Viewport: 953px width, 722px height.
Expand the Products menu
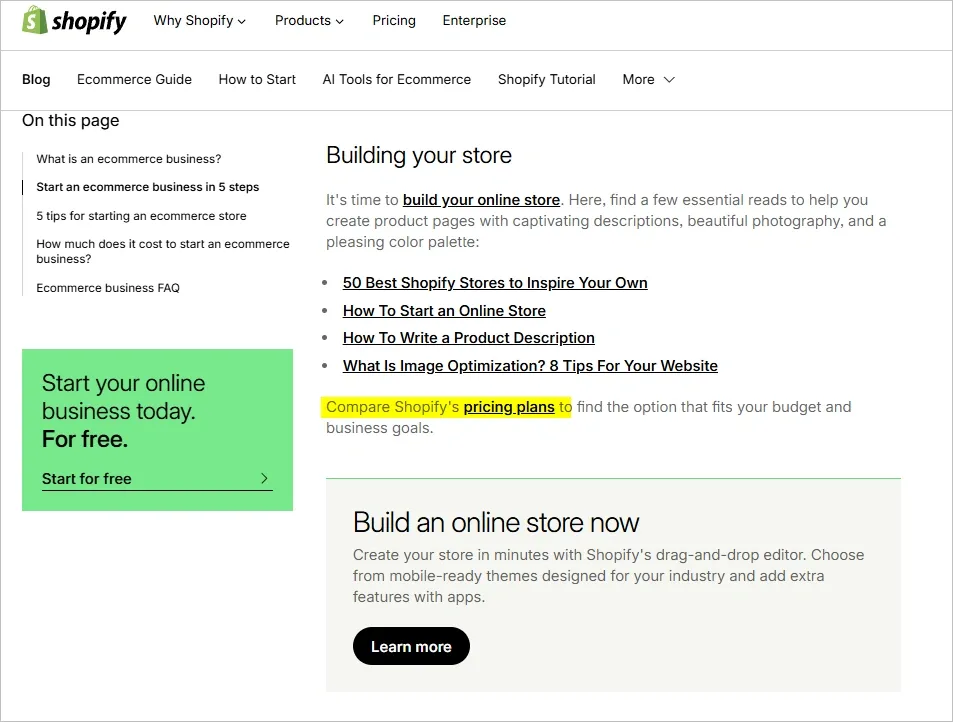[309, 21]
